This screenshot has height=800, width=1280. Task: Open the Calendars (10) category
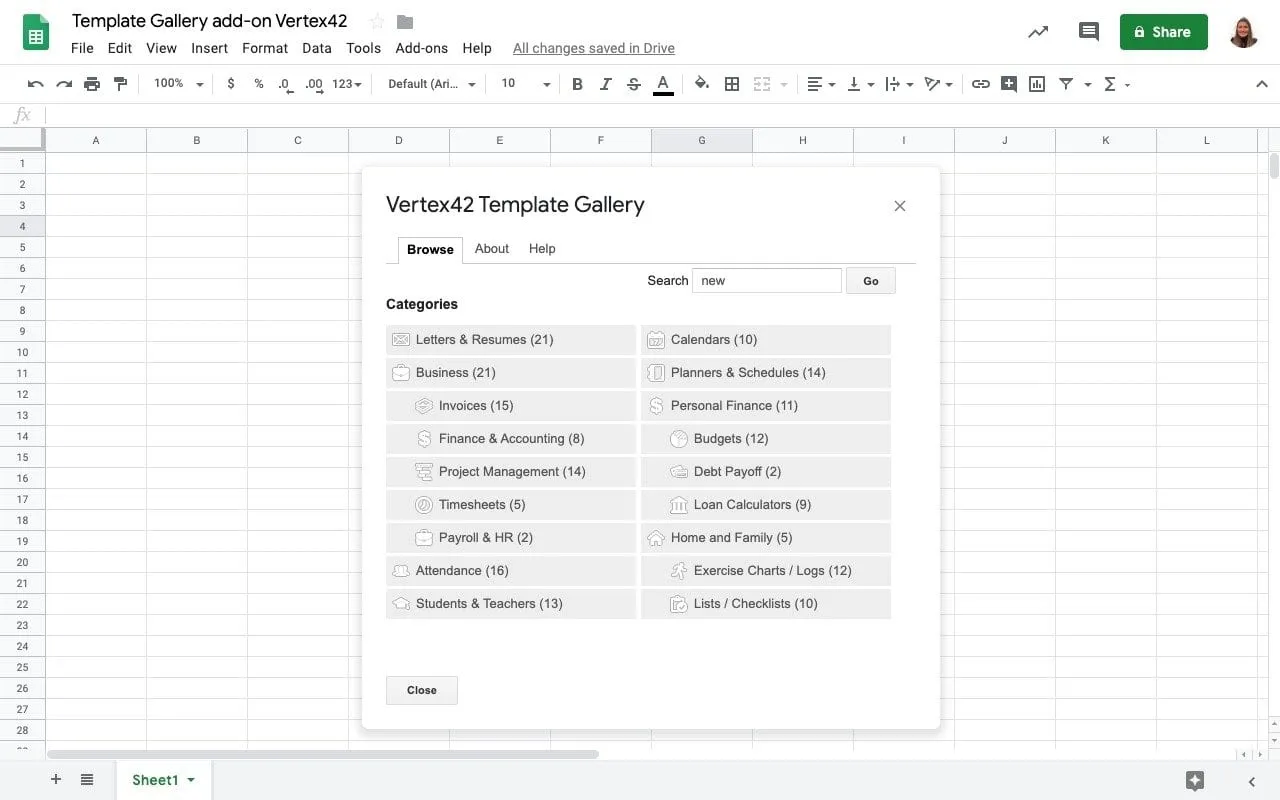tap(766, 340)
